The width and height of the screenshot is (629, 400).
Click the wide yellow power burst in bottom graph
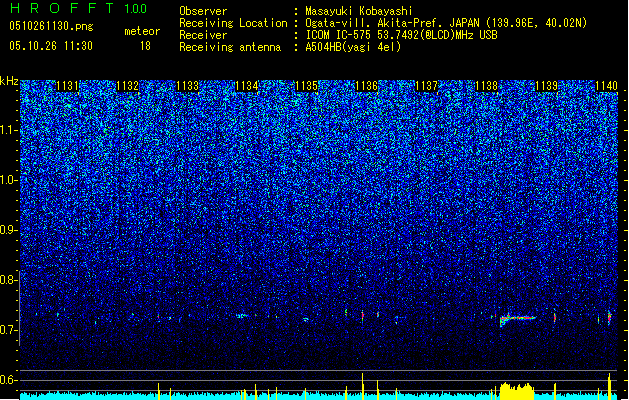pos(517,391)
